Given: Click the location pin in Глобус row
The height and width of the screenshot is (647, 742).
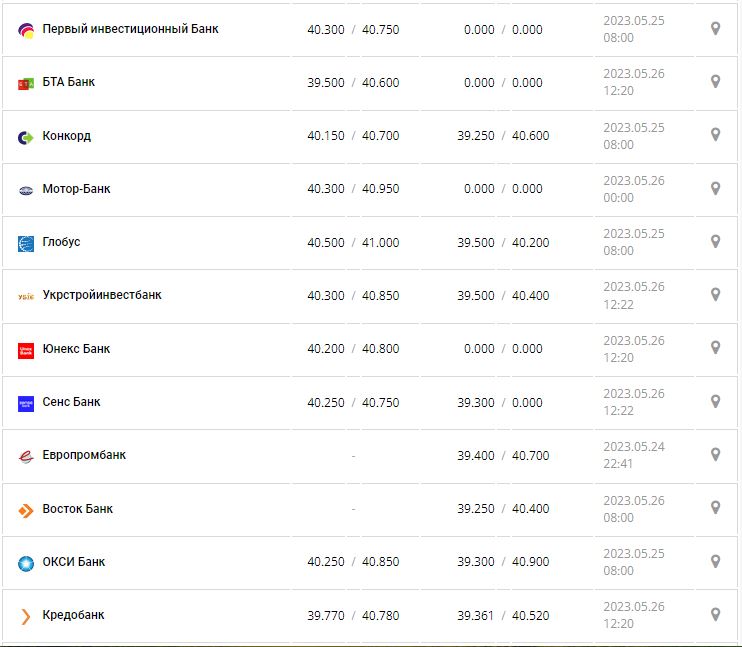Looking at the screenshot, I should 715,241.
